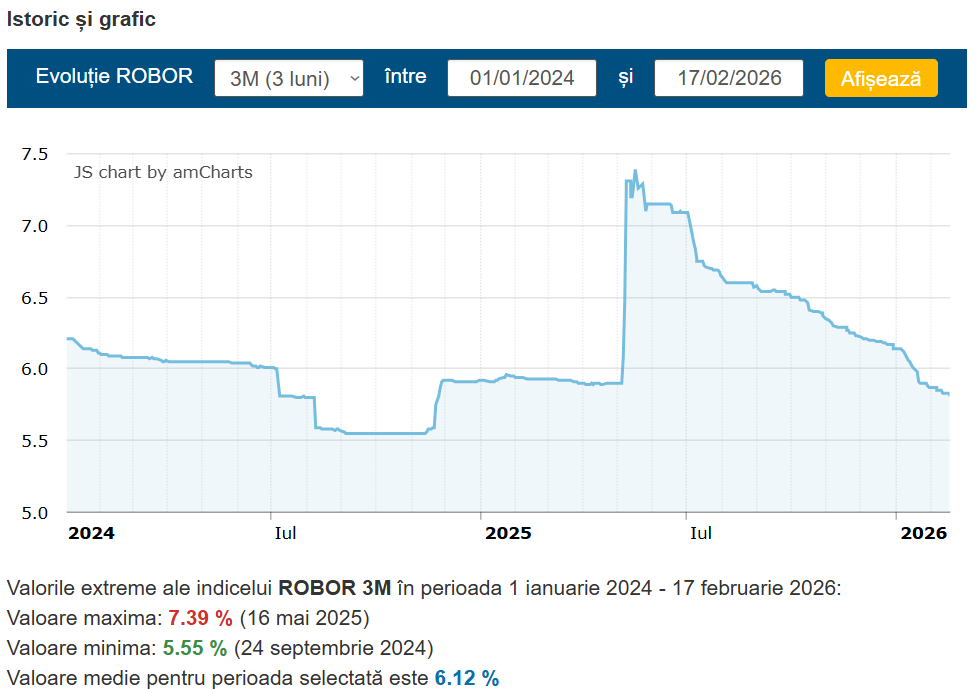Click the blue average value 6.12 %
The width and height of the screenshot is (978, 689).
click(466, 678)
